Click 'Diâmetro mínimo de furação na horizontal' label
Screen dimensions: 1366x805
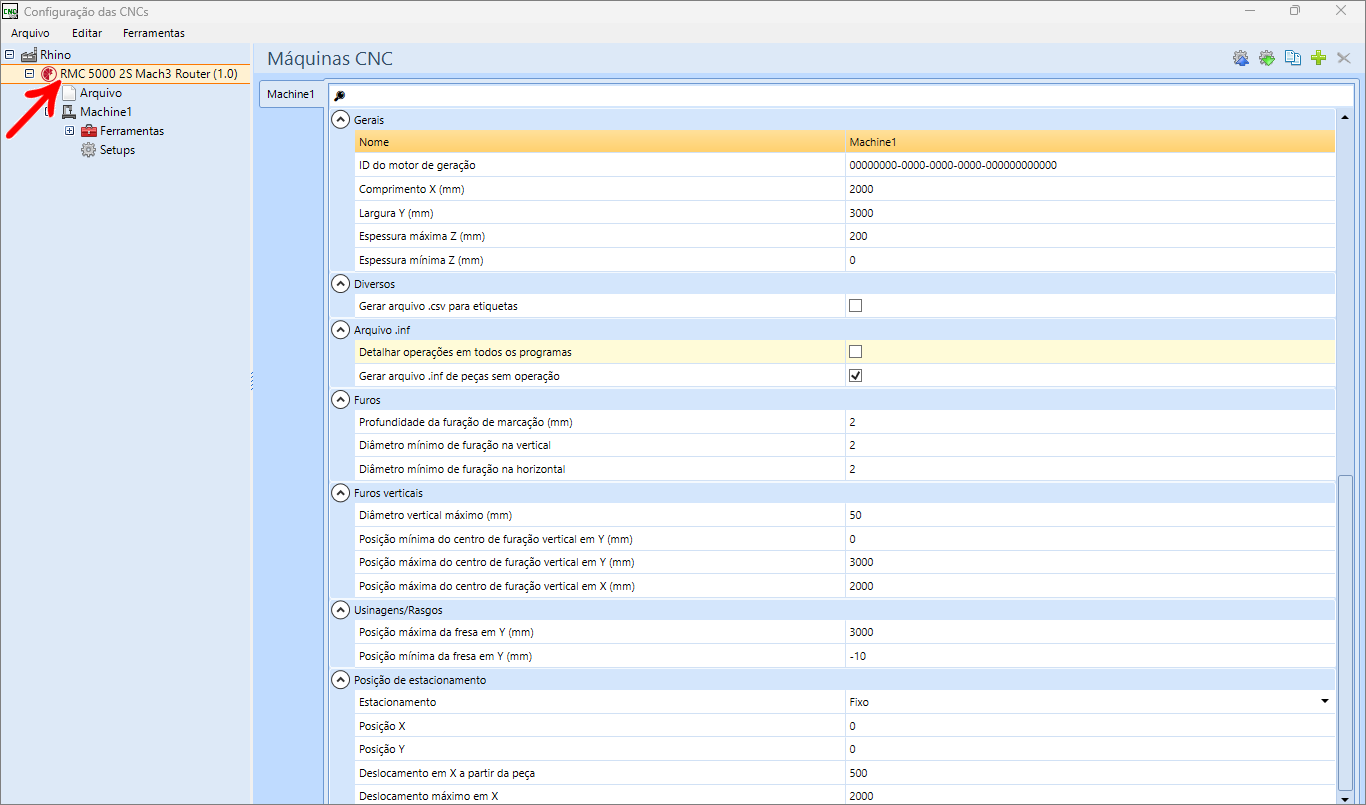click(x=462, y=469)
